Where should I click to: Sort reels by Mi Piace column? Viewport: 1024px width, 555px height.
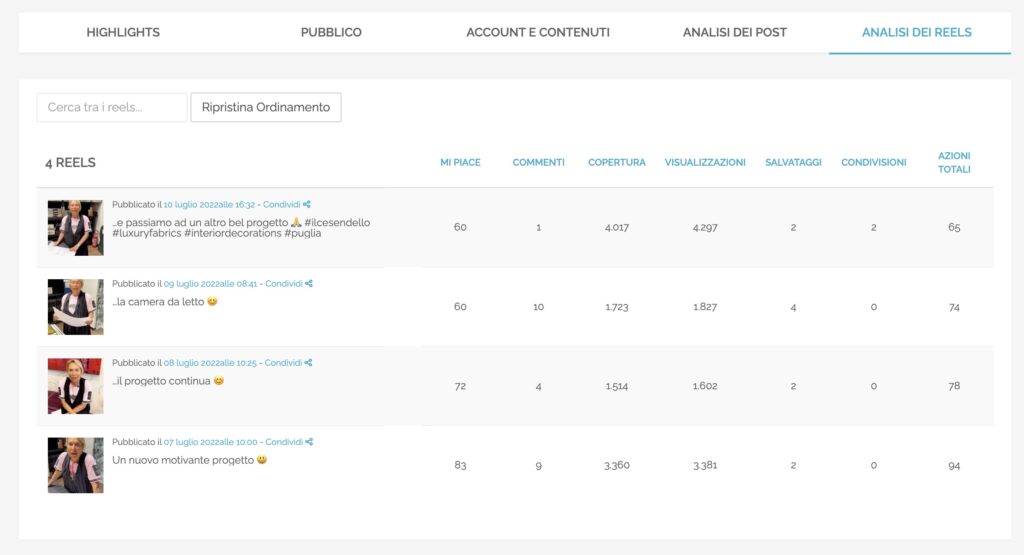click(x=460, y=162)
